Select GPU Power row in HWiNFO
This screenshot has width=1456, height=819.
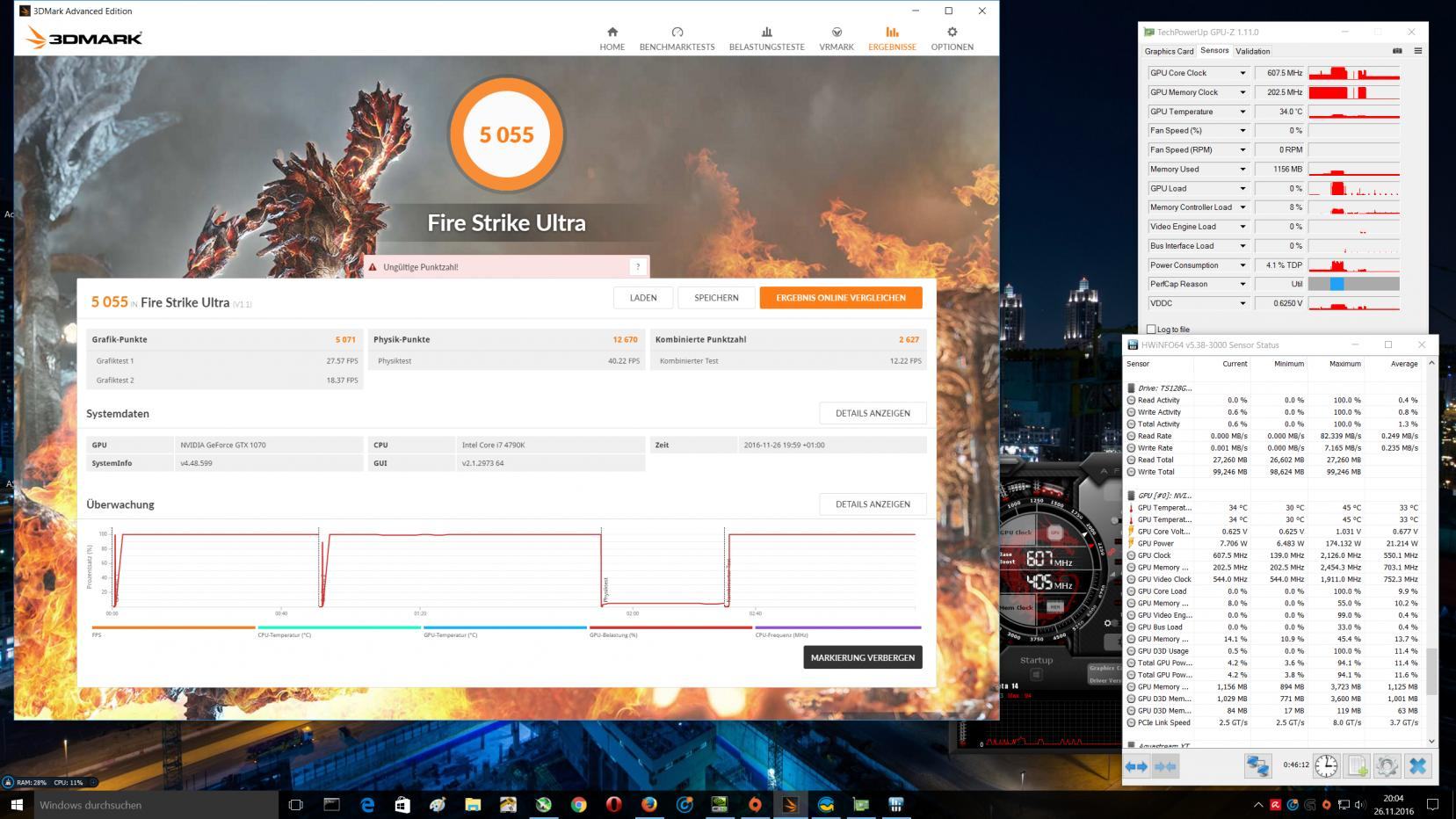1273,544
